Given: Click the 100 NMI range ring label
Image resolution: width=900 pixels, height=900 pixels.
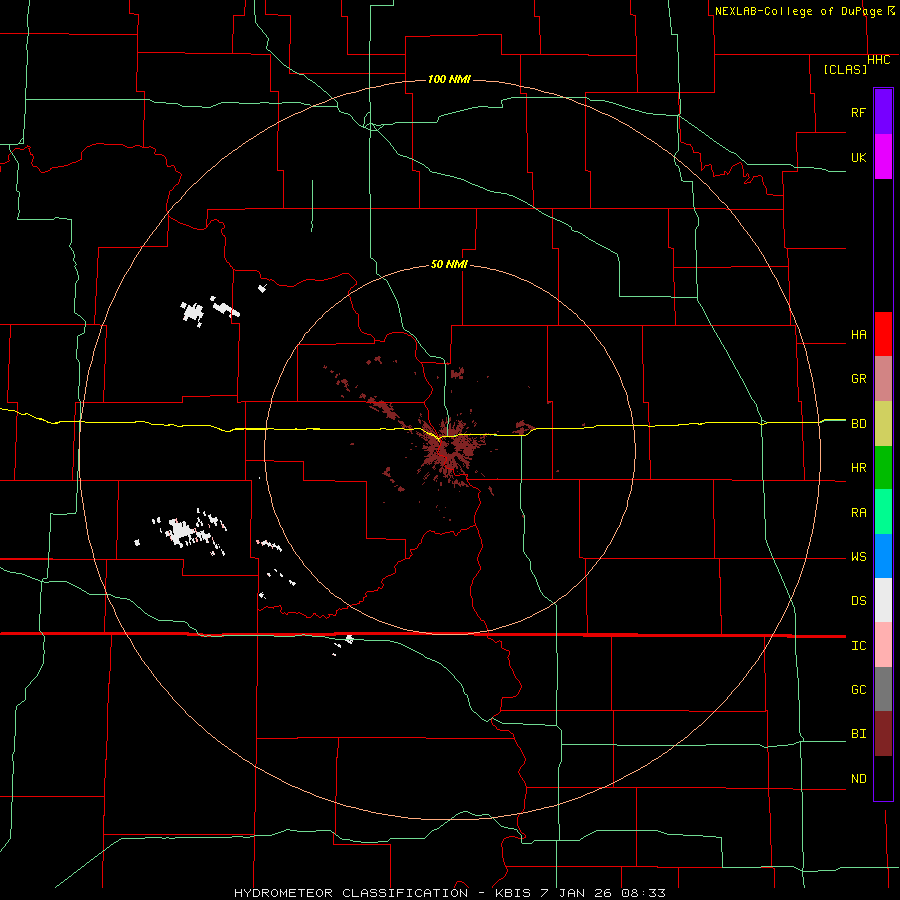Looking at the screenshot, I should [449, 79].
